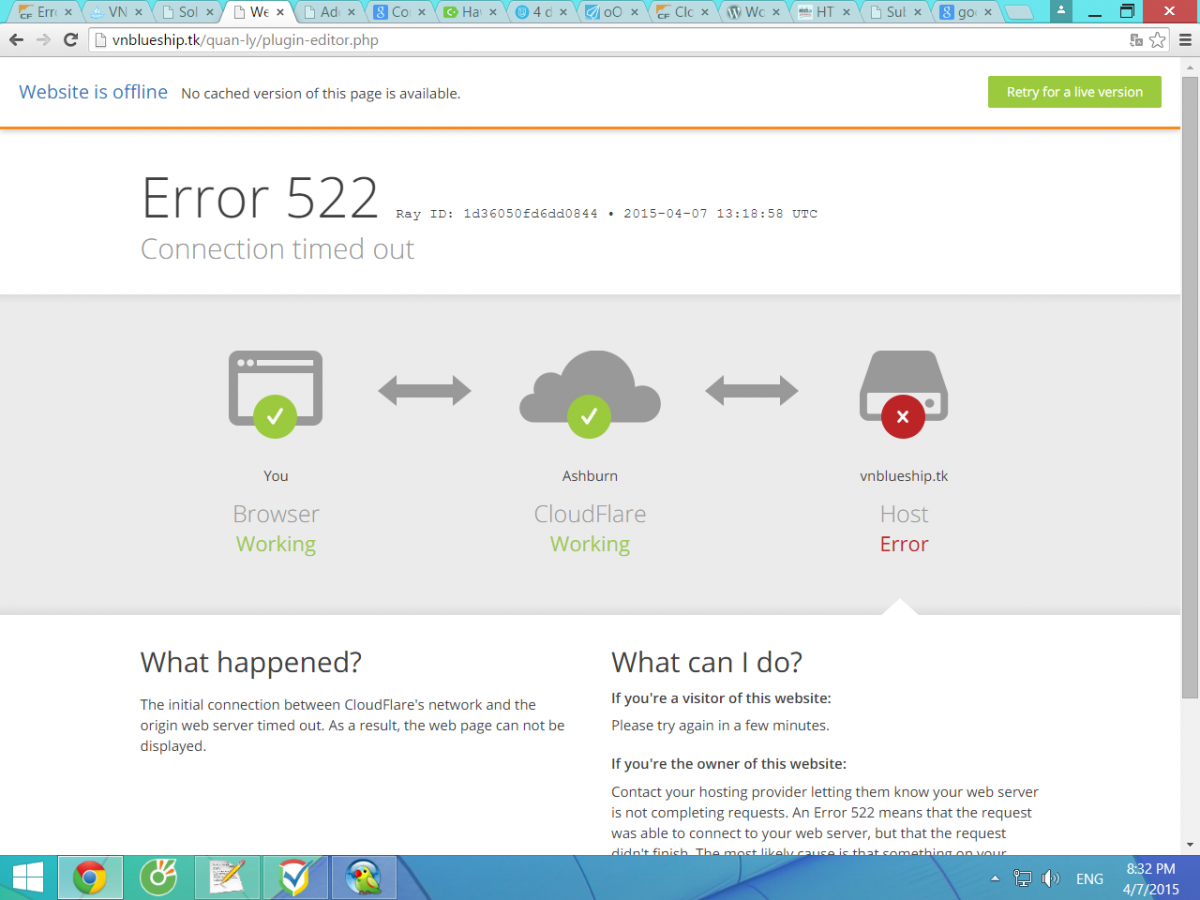Click the Retry for a live version button

1074,92
